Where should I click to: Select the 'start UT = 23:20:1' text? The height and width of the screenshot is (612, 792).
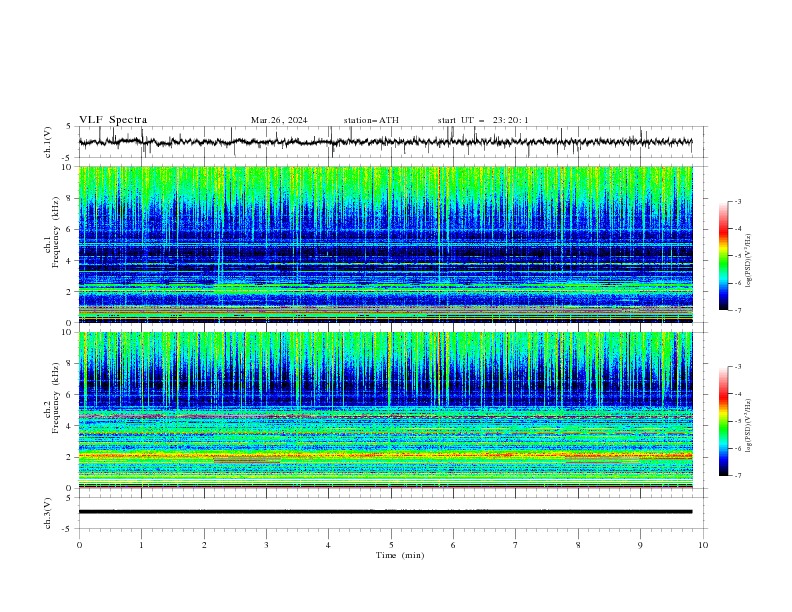(483, 120)
